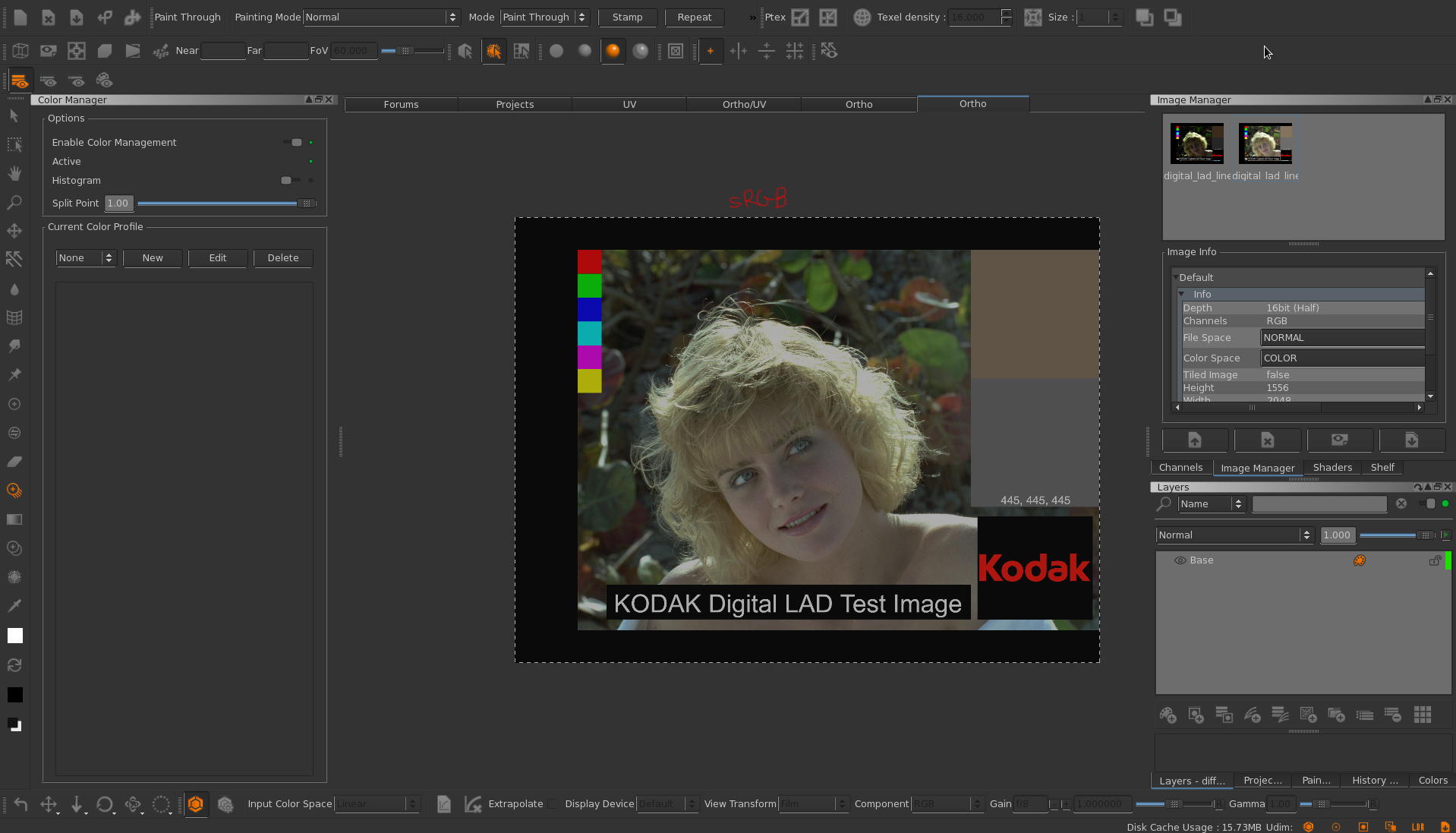Switch to the Forums tab
The height and width of the screenshot is (833, 1456).
click(x=401, y=105)
